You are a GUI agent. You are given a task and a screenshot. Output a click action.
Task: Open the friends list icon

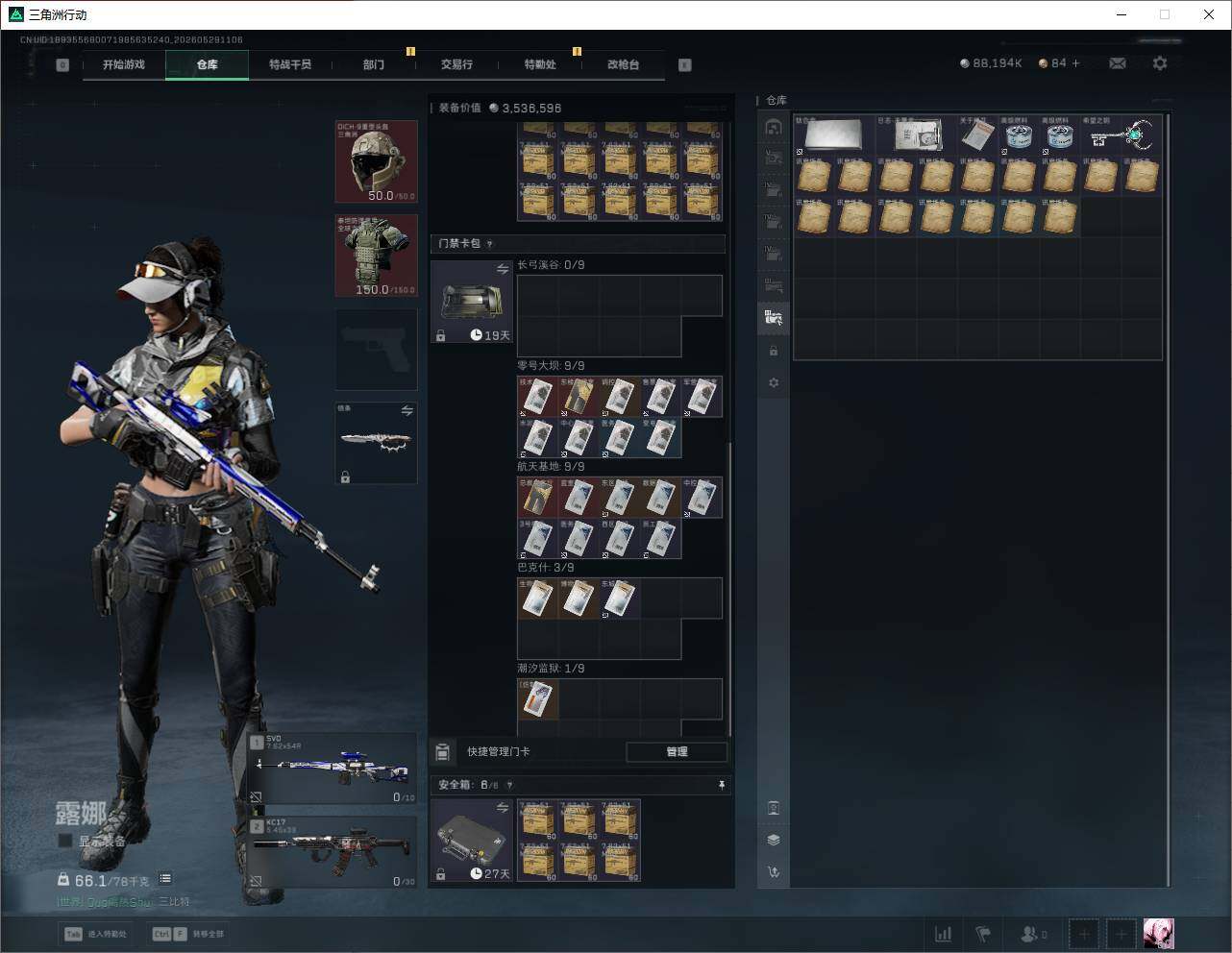1033,934
